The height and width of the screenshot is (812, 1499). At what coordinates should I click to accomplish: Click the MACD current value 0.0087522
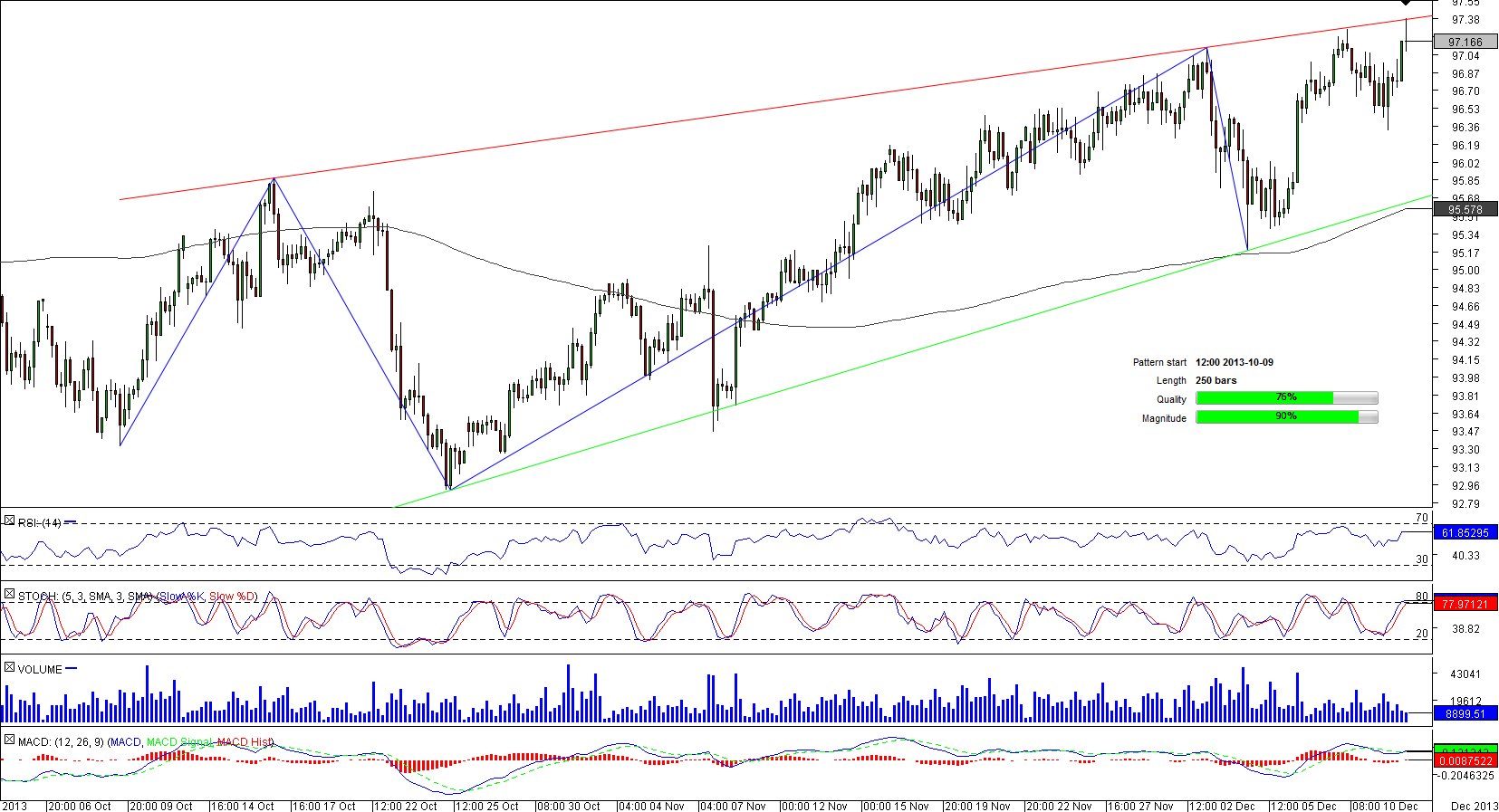[1465, 761]
